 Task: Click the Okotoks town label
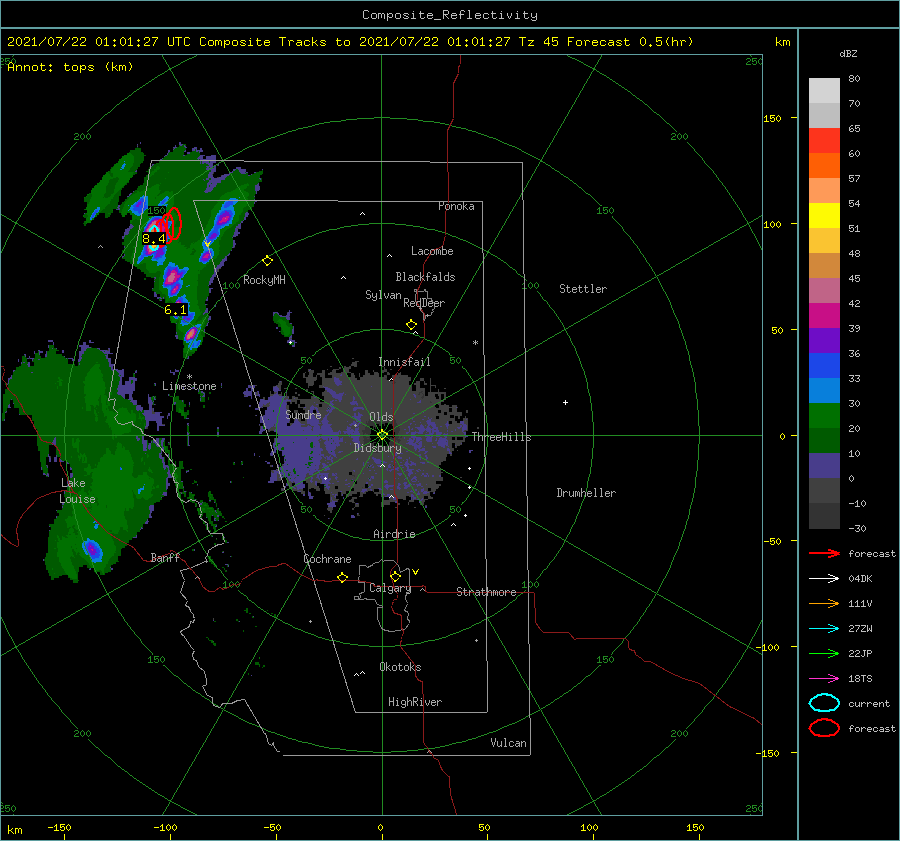coord(400,667)
